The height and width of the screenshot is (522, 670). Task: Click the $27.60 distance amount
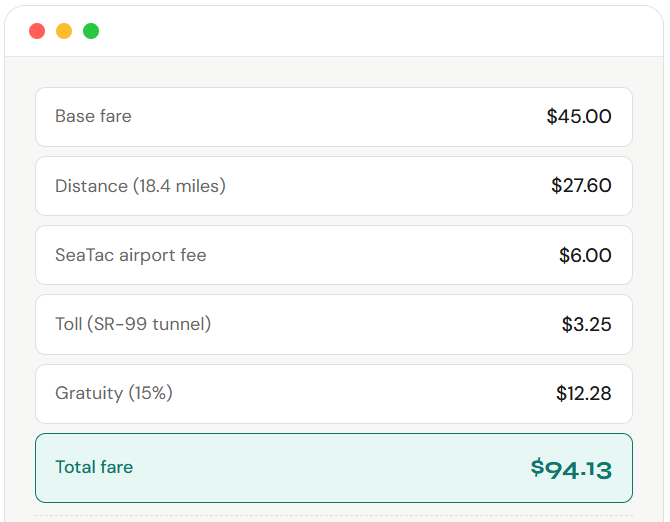(581, 186)
